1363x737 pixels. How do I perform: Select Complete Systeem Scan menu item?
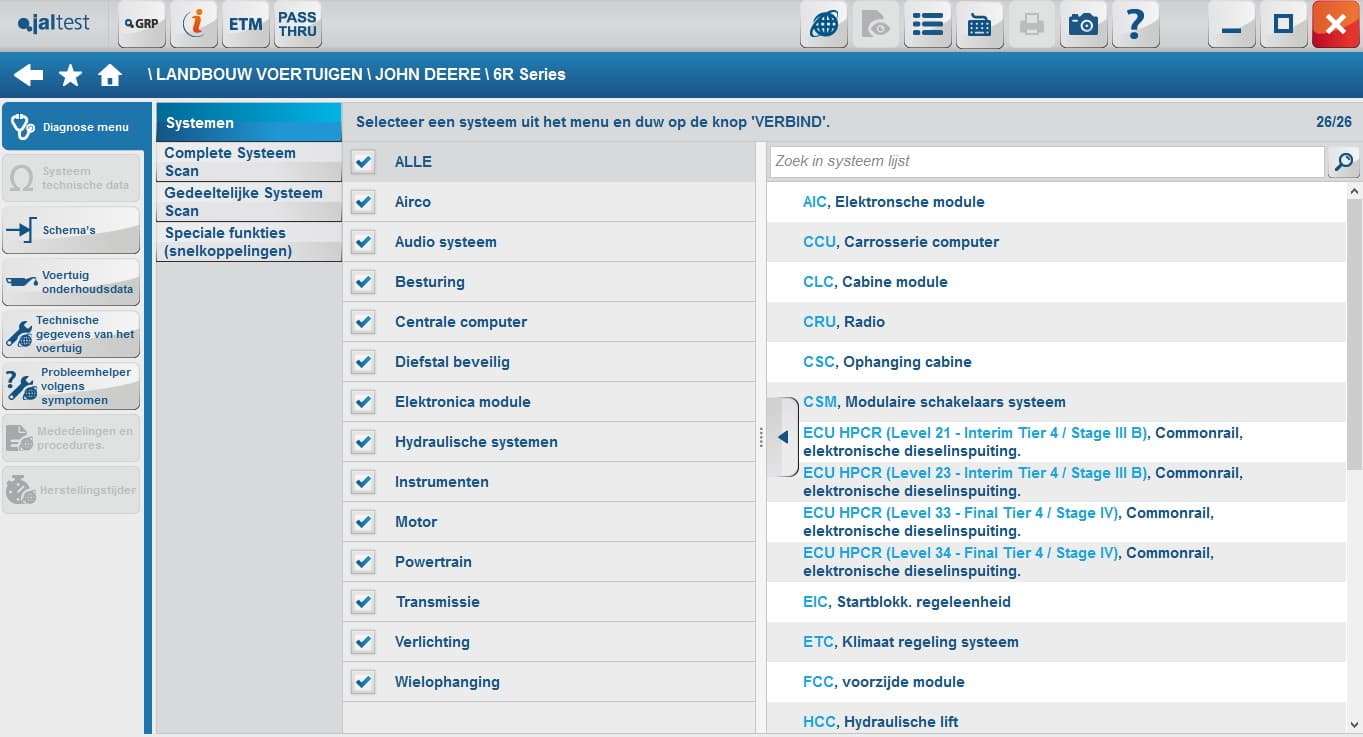(x=249, y=162)
